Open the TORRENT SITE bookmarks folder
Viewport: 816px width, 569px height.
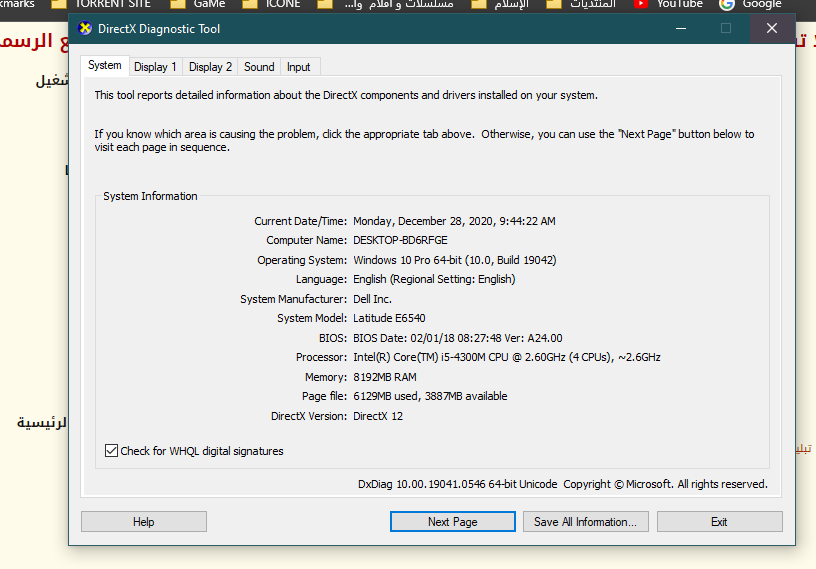click(100, 4)
